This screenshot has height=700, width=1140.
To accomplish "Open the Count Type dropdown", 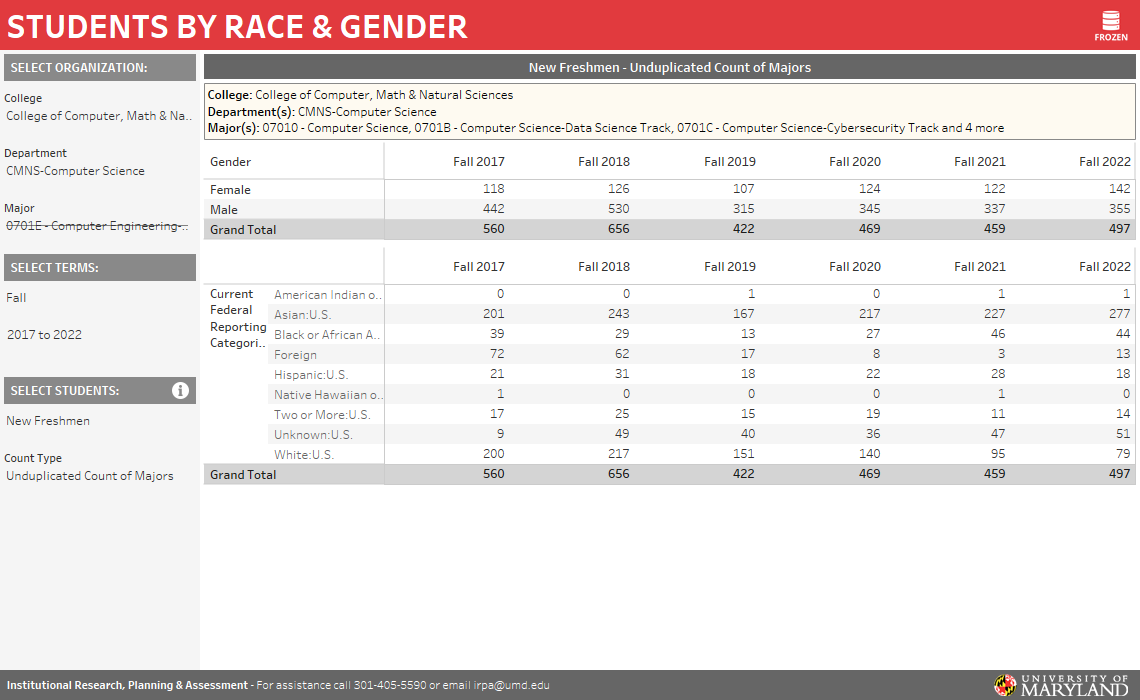I will pyautogui.click(x=98, y=476).
